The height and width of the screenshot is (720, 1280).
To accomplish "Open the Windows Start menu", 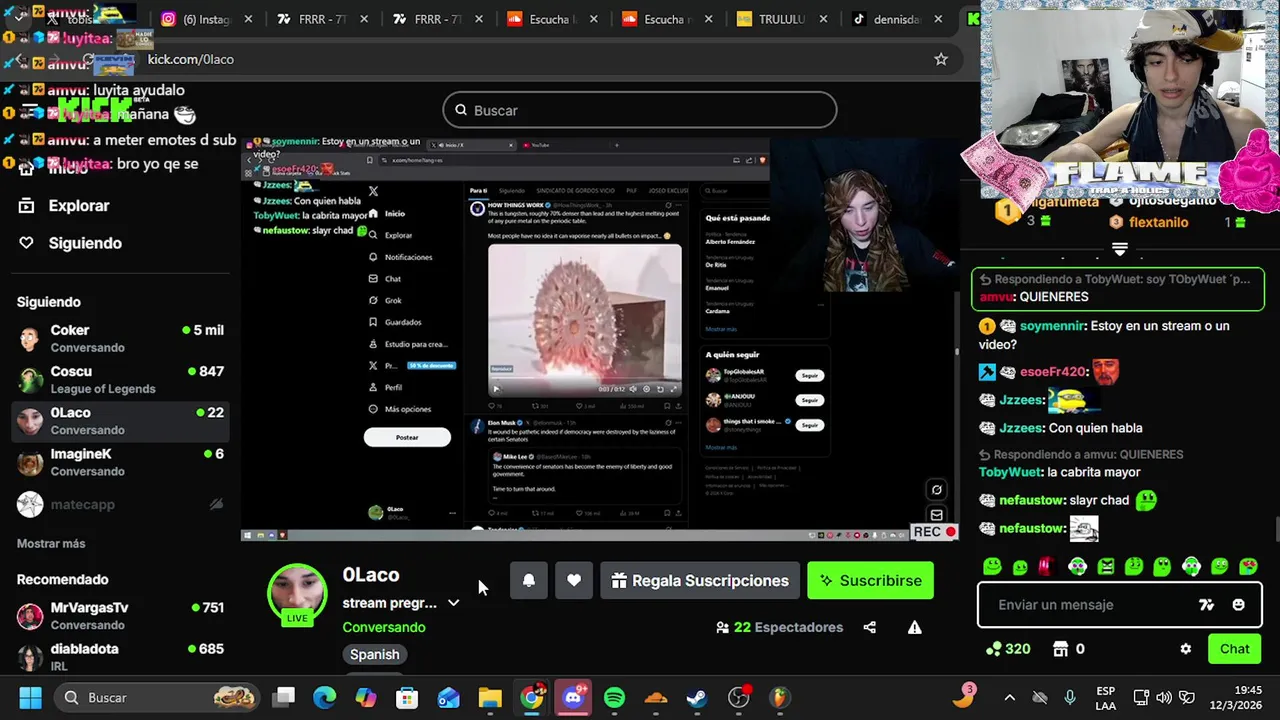I will tap(30, 697).
